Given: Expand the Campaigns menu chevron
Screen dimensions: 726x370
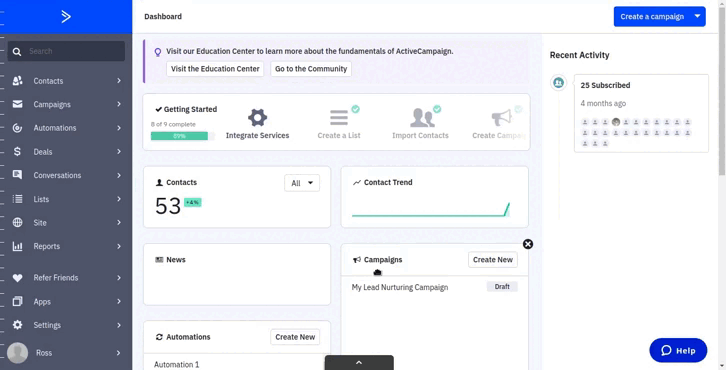Looking at the screenshot, I should (119, 104).
